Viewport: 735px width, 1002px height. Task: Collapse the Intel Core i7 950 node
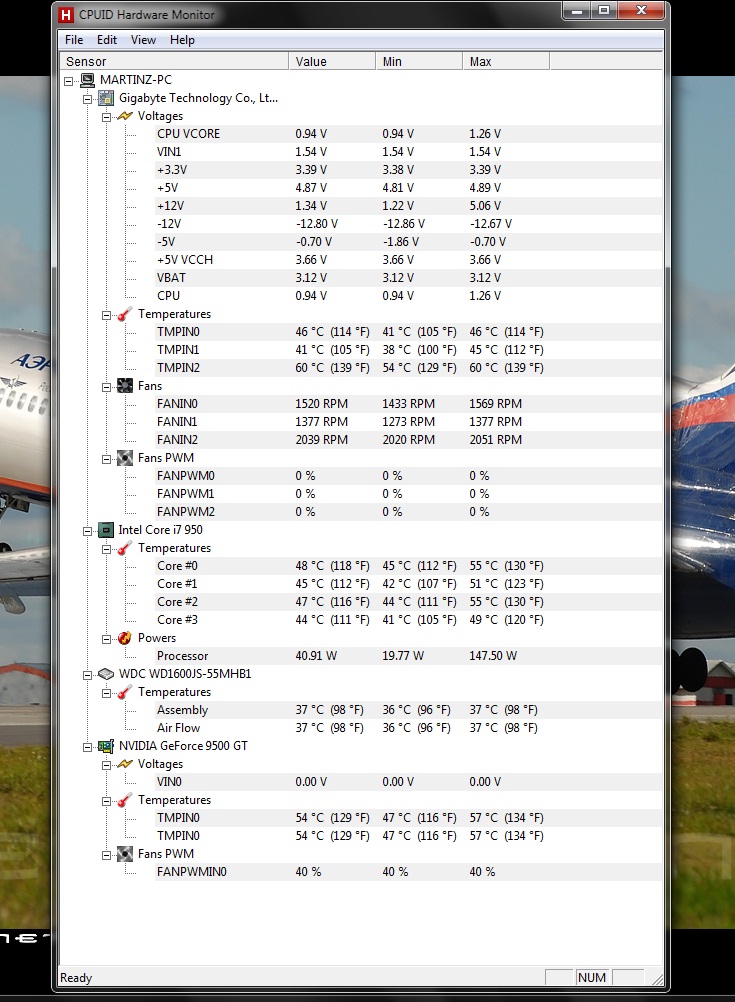point(88,531)
